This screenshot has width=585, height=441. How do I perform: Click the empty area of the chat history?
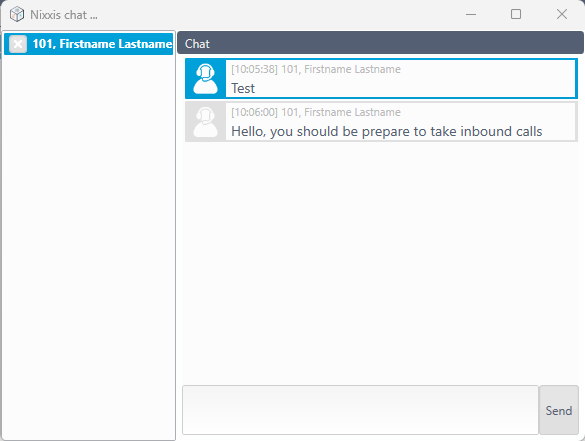coord(381,261)
